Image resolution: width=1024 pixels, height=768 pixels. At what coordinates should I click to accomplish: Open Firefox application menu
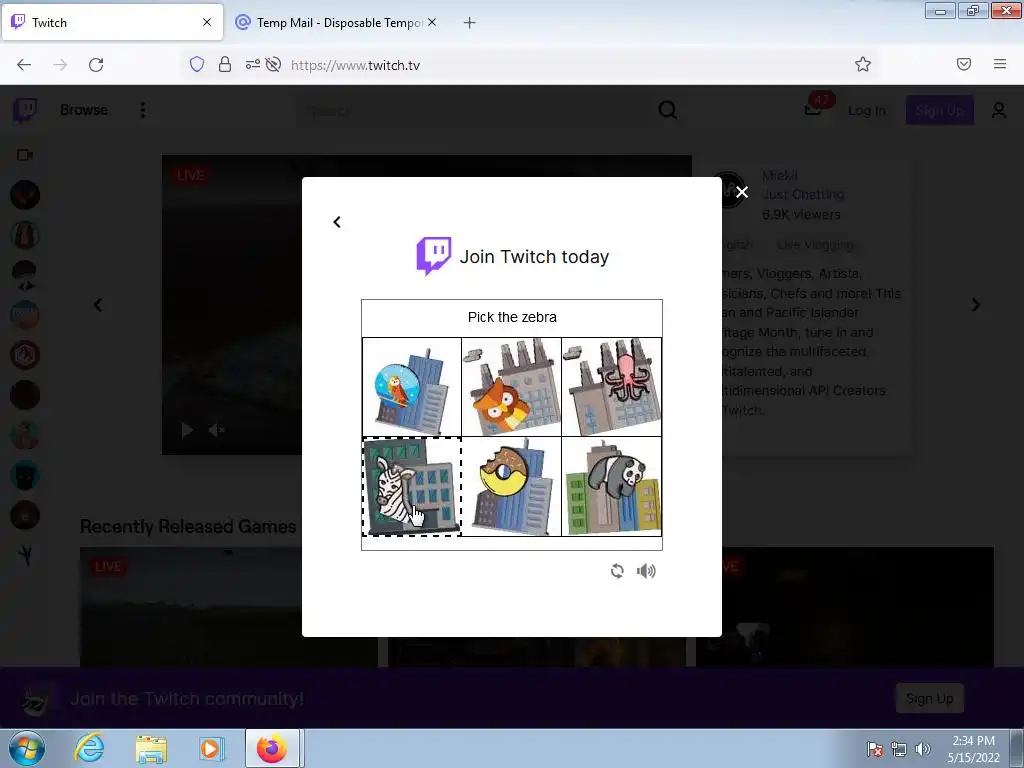pyautogui.click(x=1000, y=64)
